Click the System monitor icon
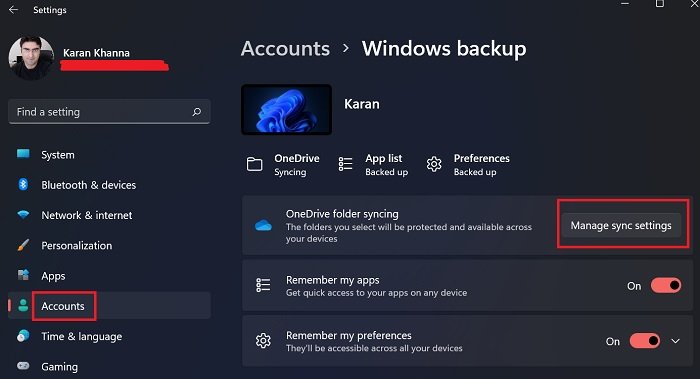Image resolution: width=700 pixels, height=379 pixels. tap(23, 154)
